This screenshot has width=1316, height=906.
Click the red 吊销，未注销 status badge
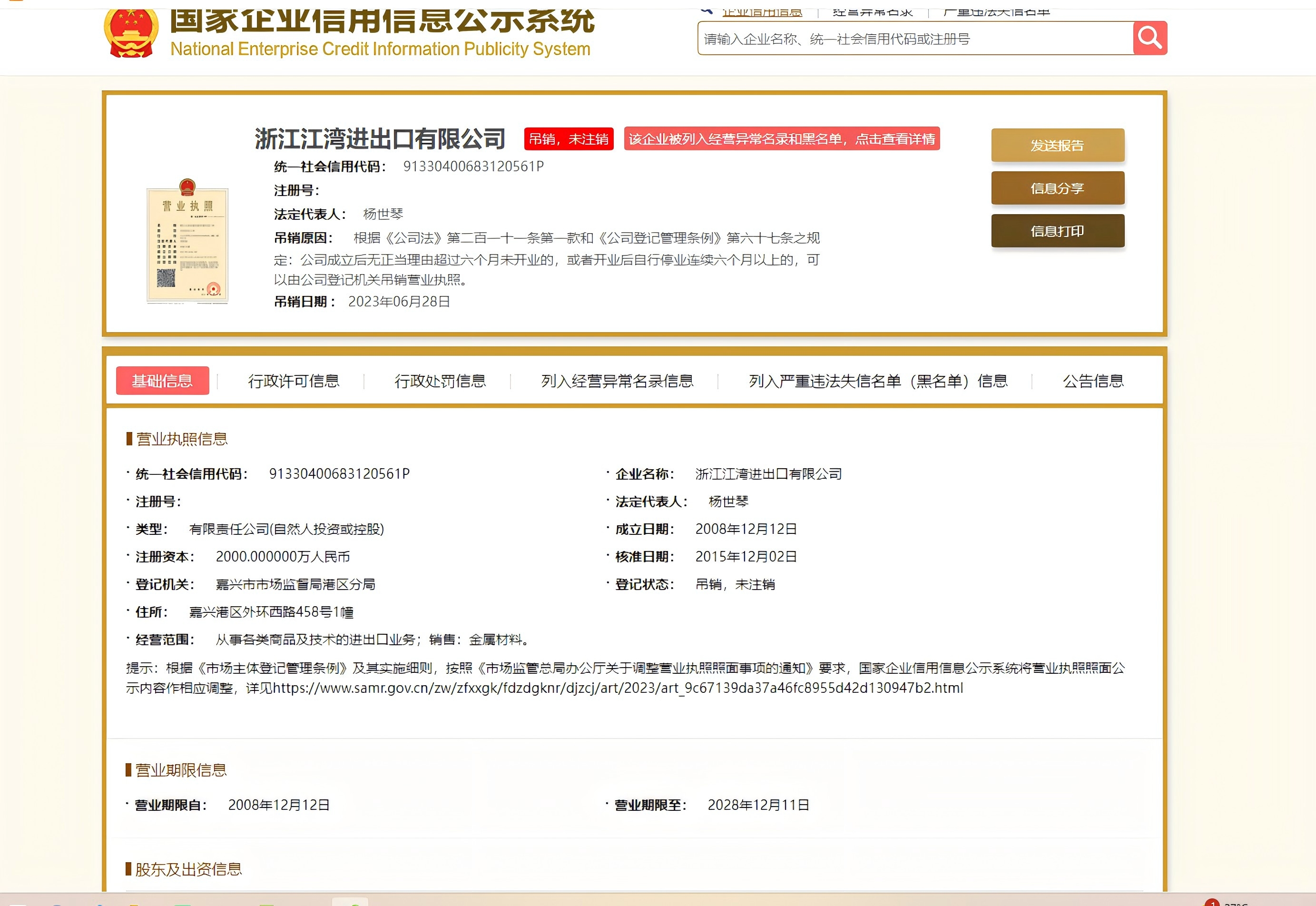coord(569,139)
